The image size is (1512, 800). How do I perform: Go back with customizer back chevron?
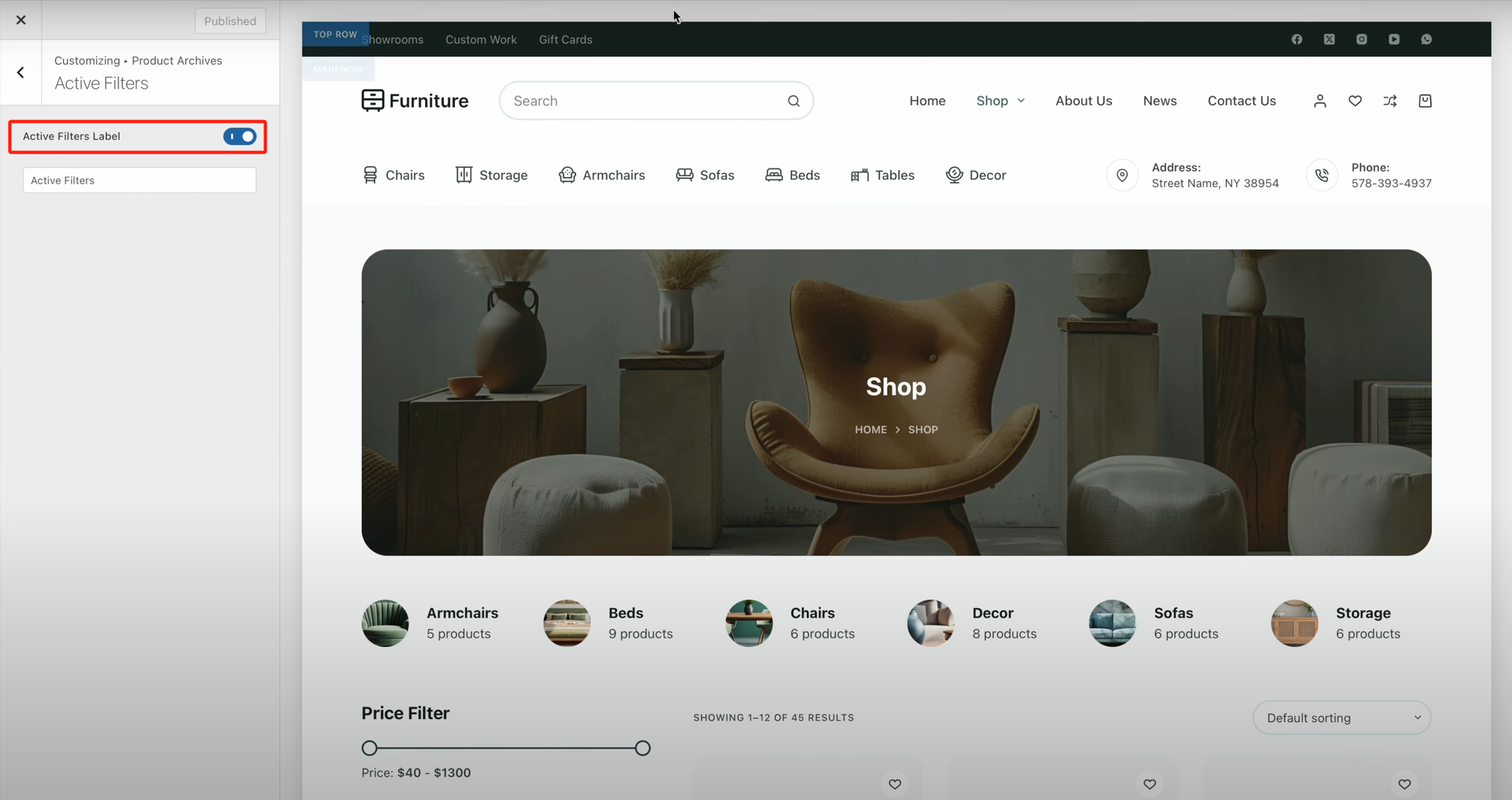[x=21, y=72]
